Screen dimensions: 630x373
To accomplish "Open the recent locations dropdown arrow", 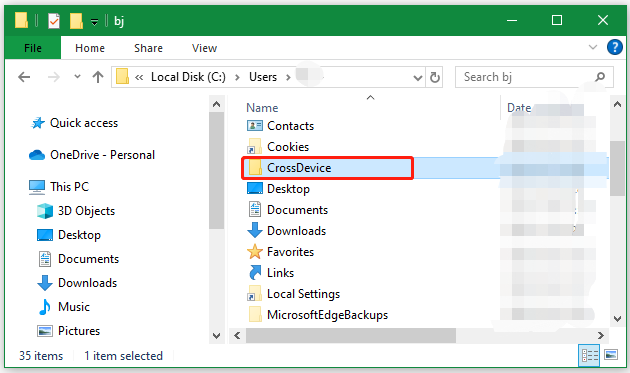I will (78, 76).
